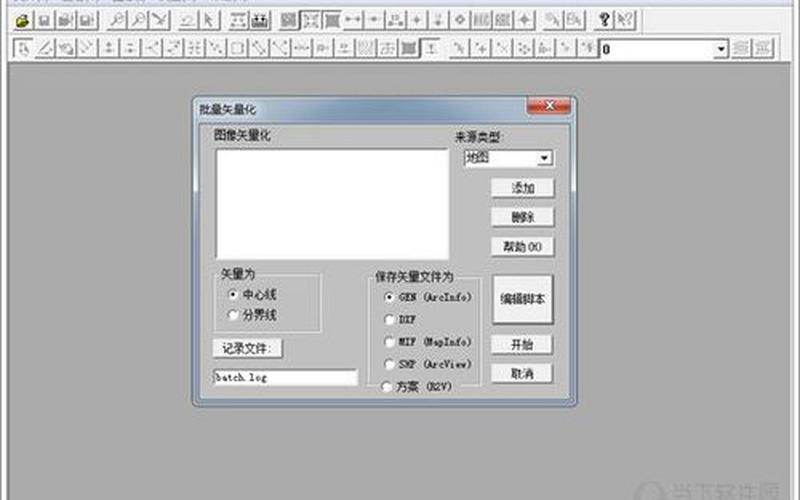Open the layer value dropdown showing 0
The width and height of the screenshot is (800, 500).
(720, 49)
